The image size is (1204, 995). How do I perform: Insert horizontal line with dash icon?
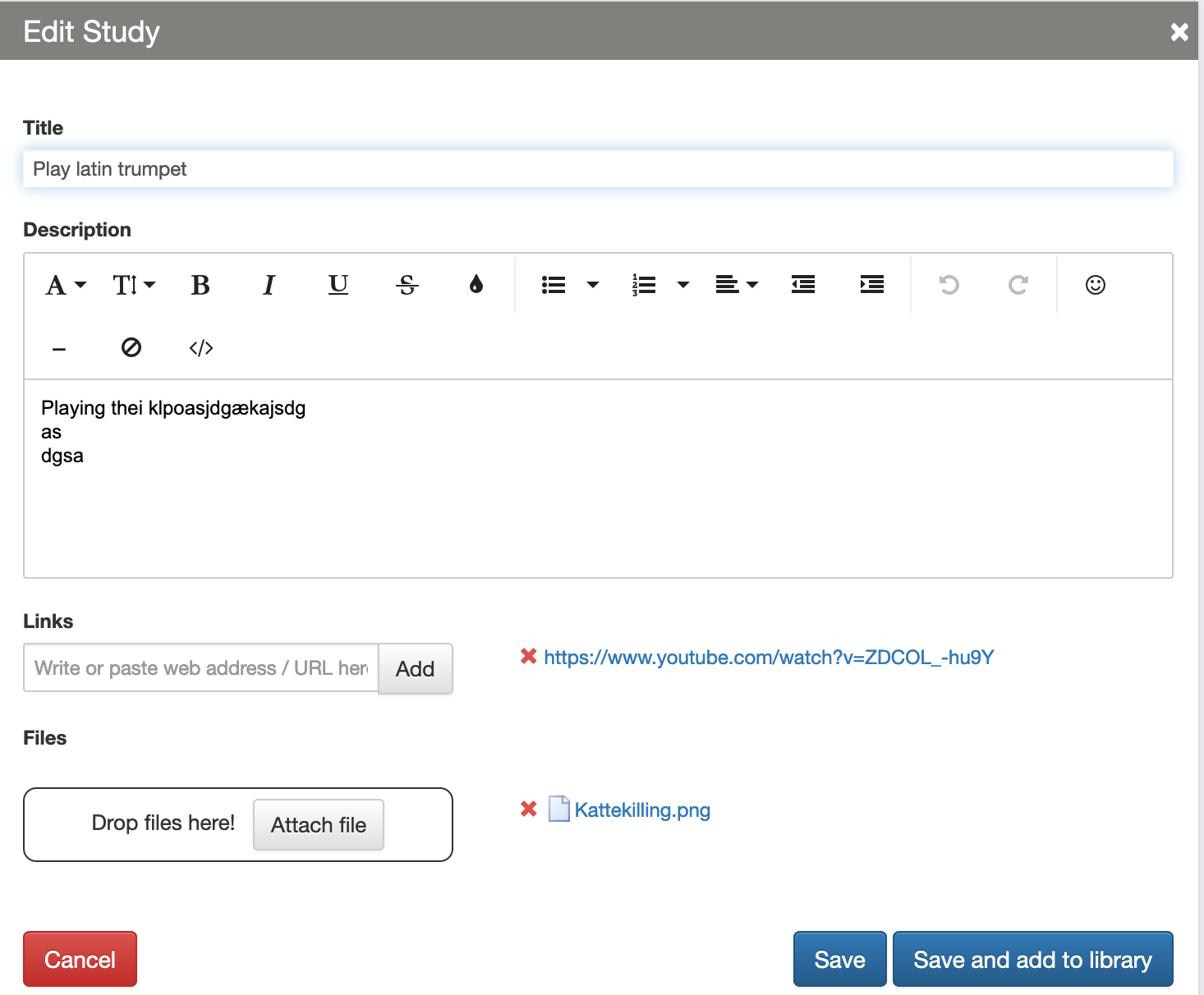point(59,349)
